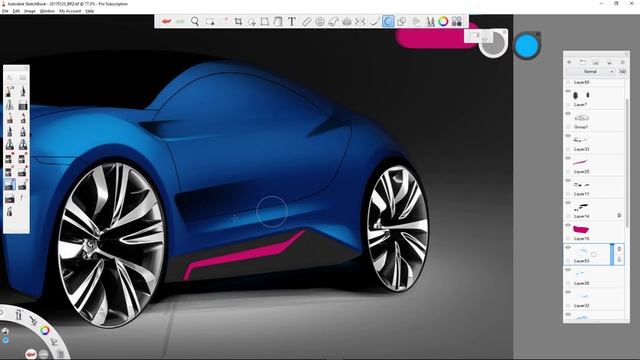
Task: Open the File menu
Action: click(5, 11)
